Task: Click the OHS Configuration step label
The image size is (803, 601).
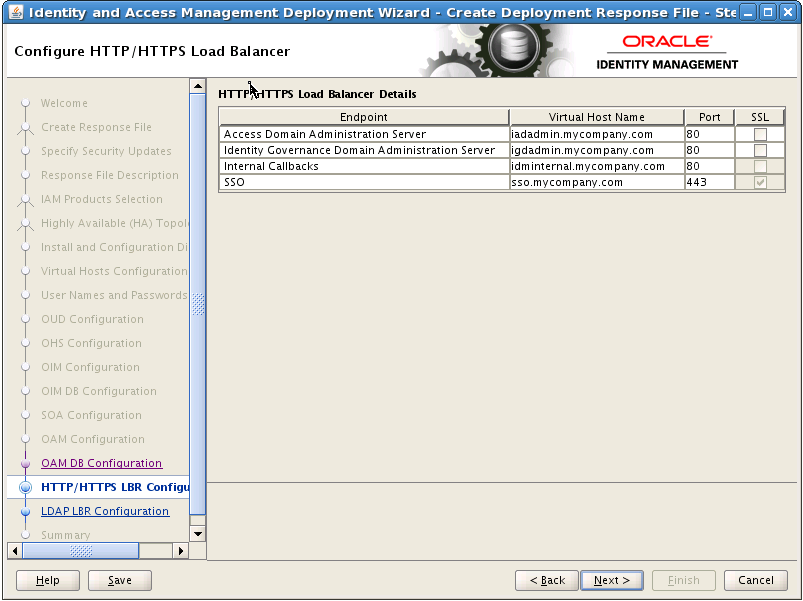Action: click(x=91, y=344)
